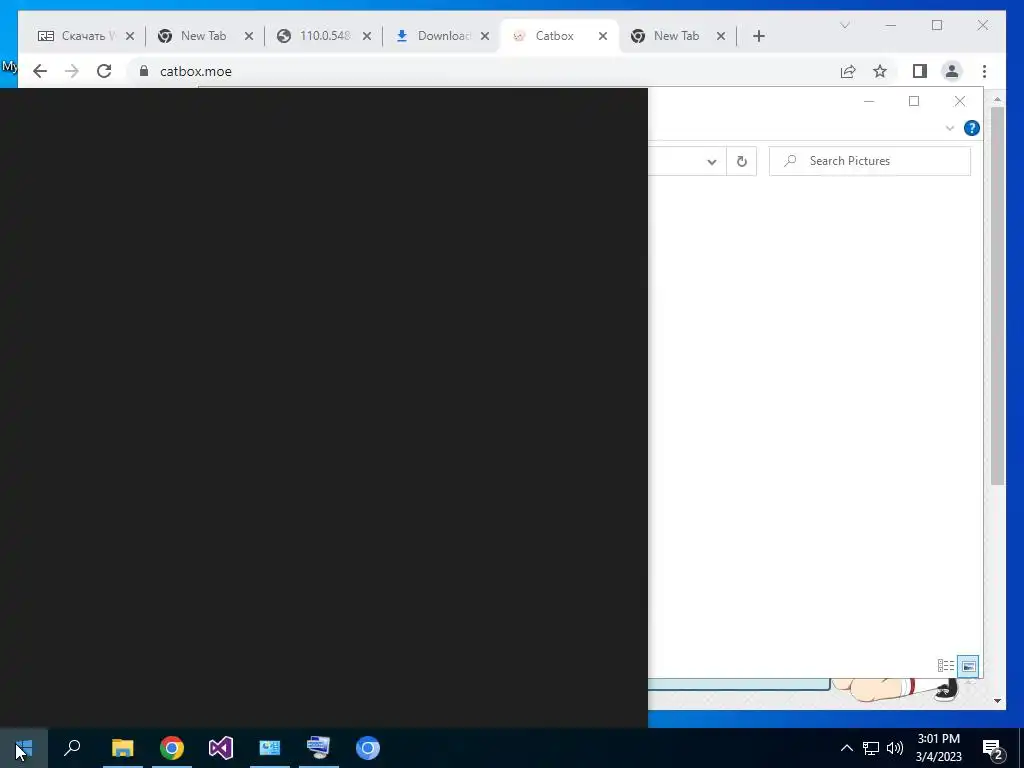Close the Download tab
The width and height of the screenshot is (1024, 768).
(485, 36)
